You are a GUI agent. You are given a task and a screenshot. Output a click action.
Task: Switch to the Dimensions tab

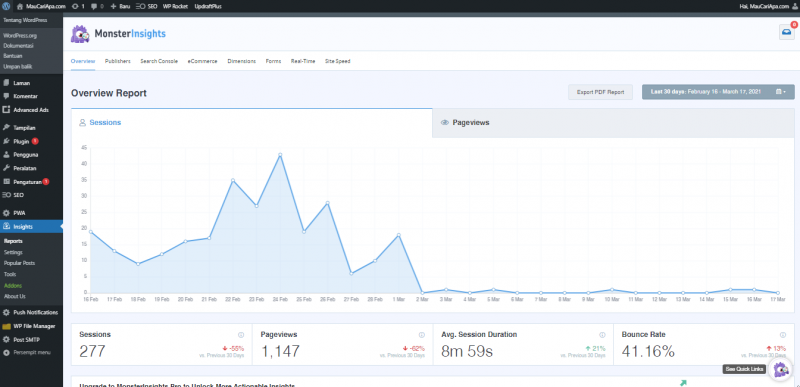pyautogui.click(x=242, y=61)
